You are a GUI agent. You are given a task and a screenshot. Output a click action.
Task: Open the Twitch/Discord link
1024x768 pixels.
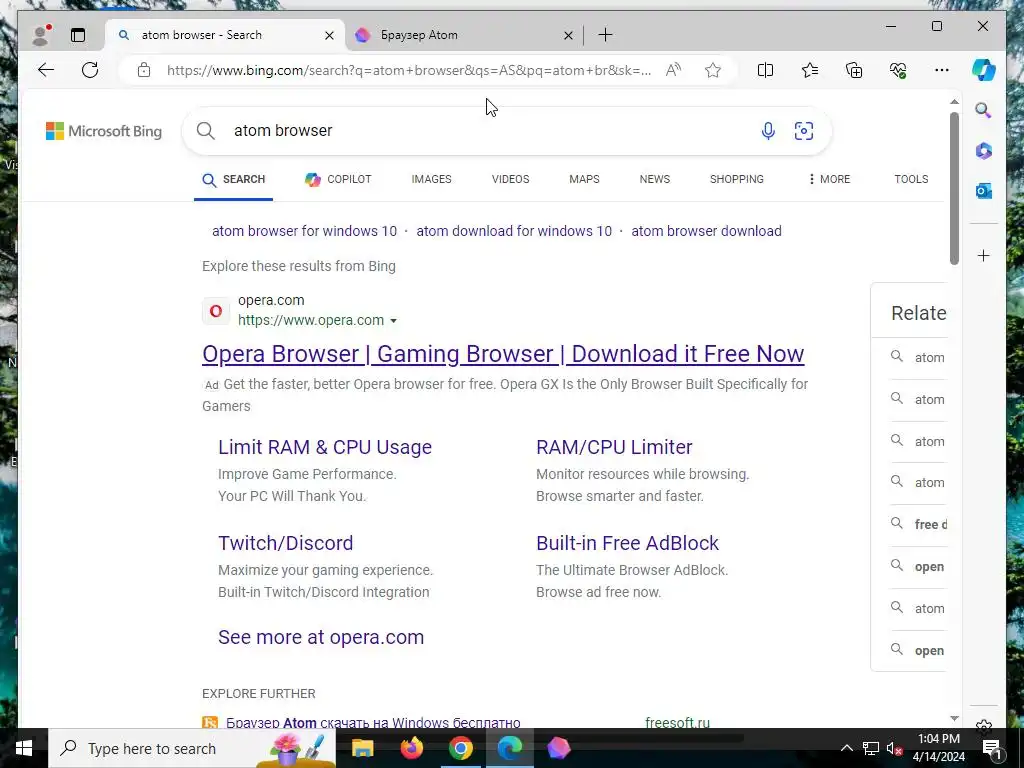click(x=285, y=543)
